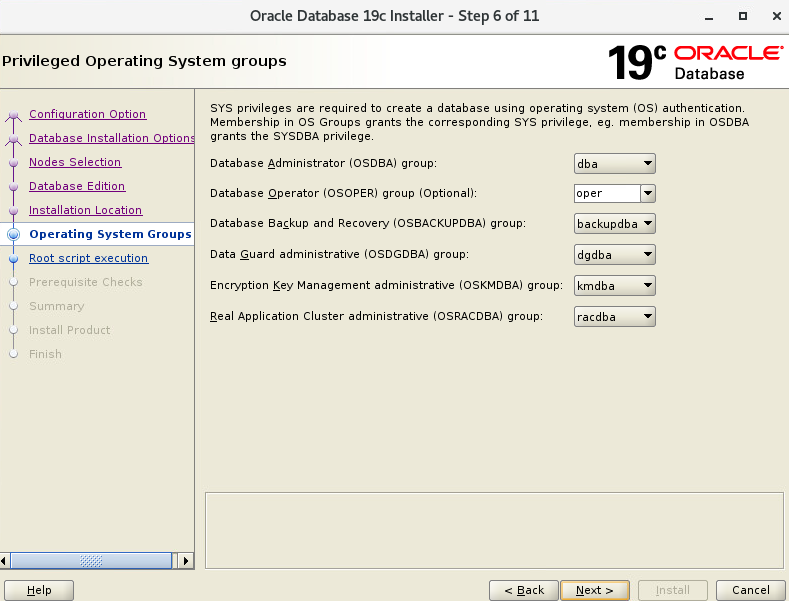Open the Installation Location step

coord(85,210)
